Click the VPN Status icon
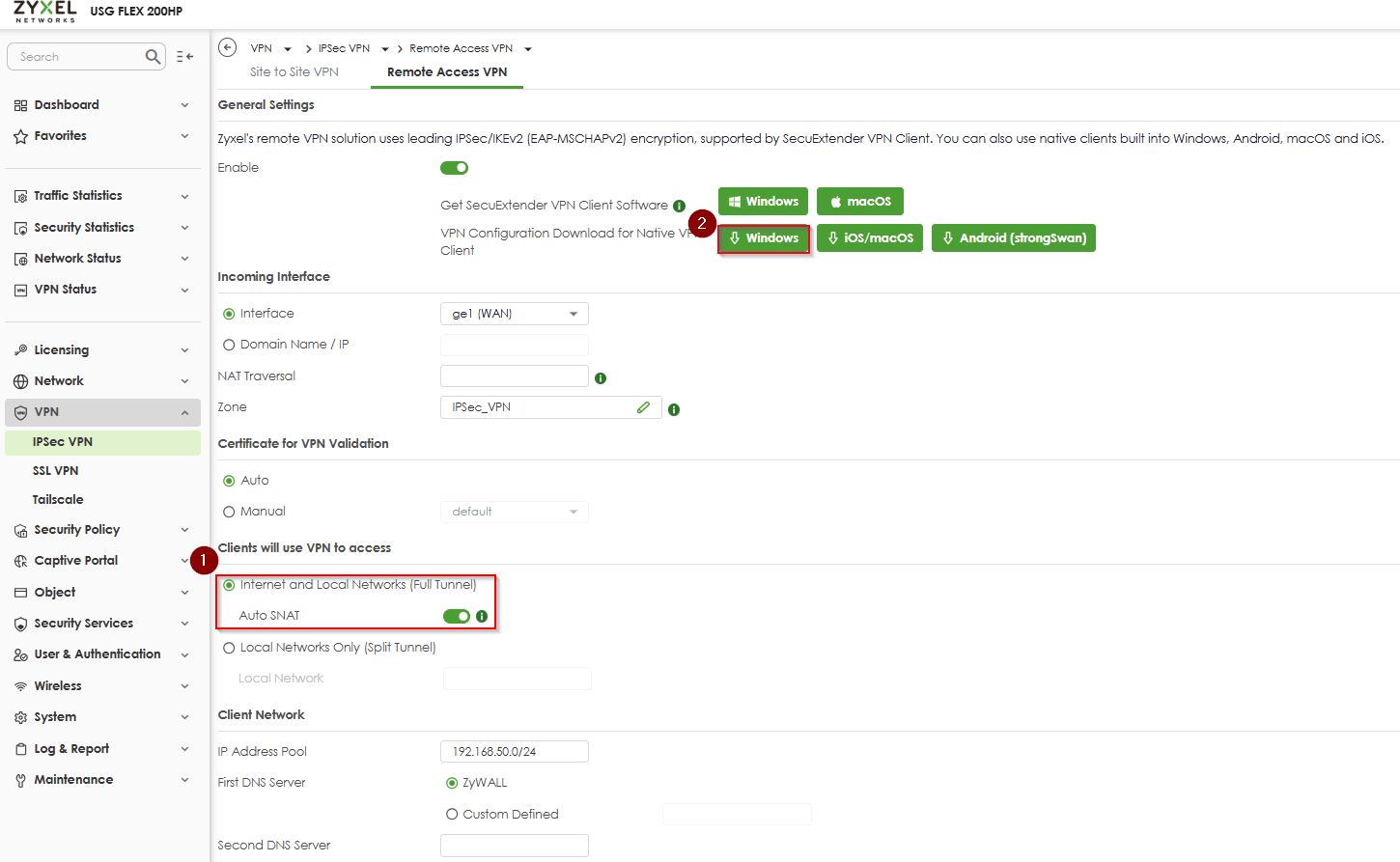 20,290
